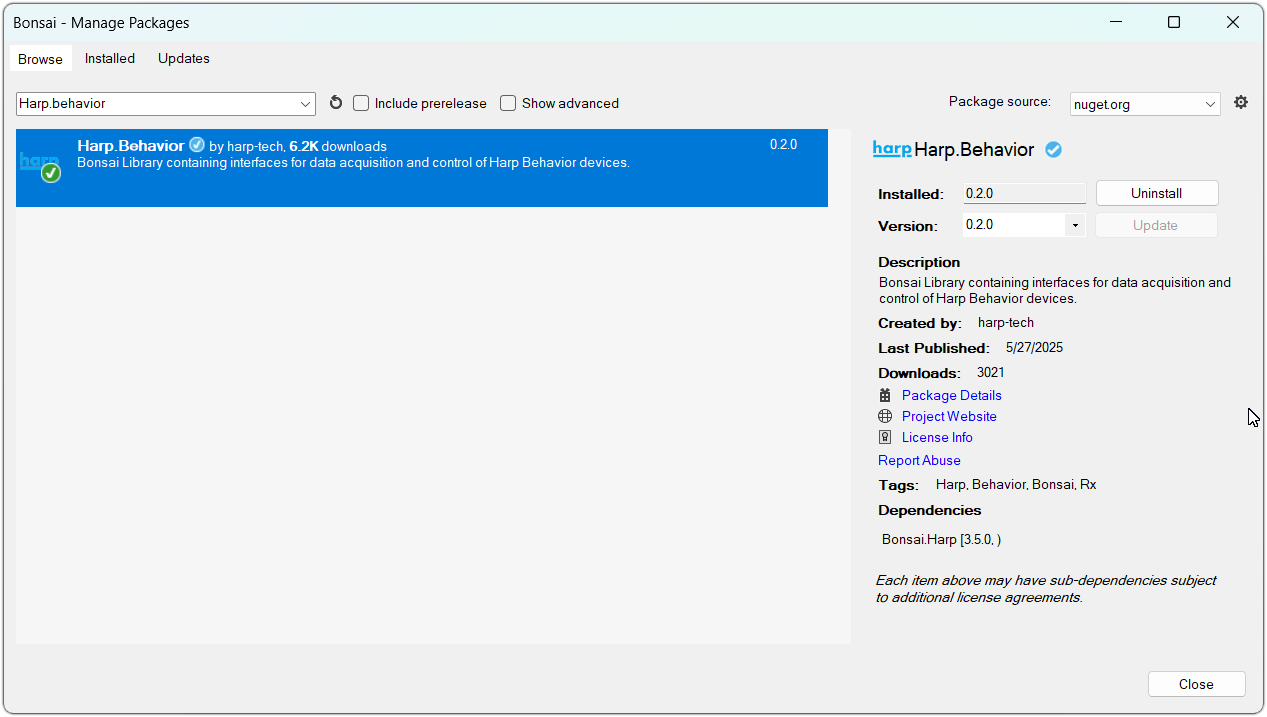Click the Package Details building icon
This screenshot has width=1267, height=717.
pyautogui.click(x=885, y=395)
